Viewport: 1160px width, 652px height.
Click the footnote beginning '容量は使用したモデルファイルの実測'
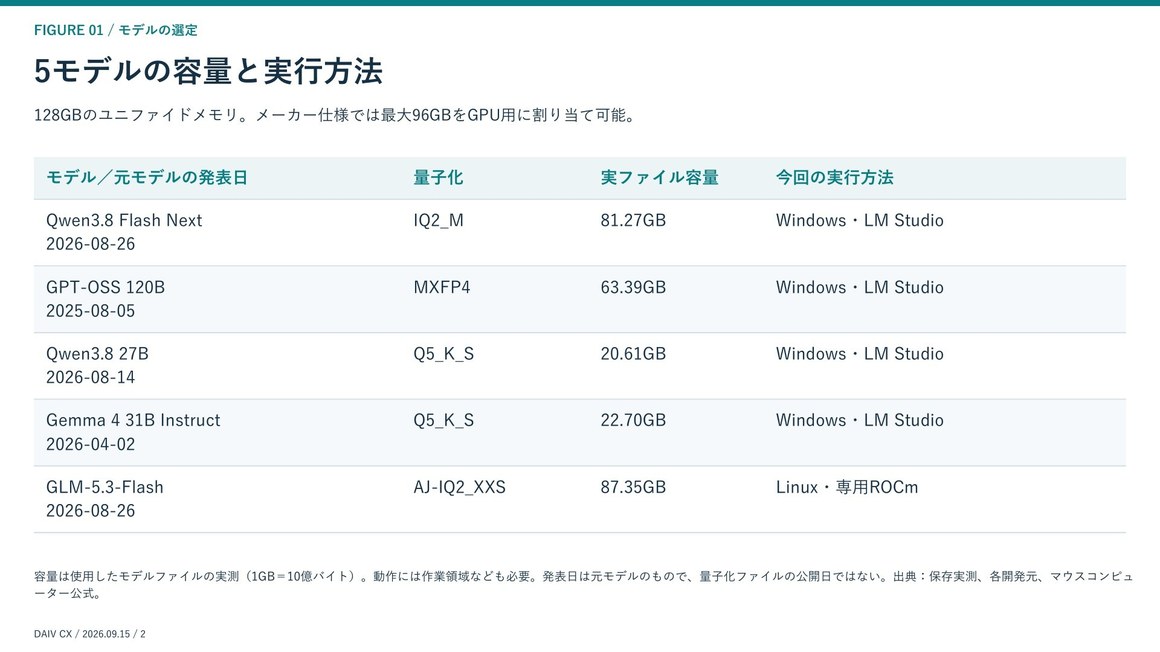coord(583,585)
